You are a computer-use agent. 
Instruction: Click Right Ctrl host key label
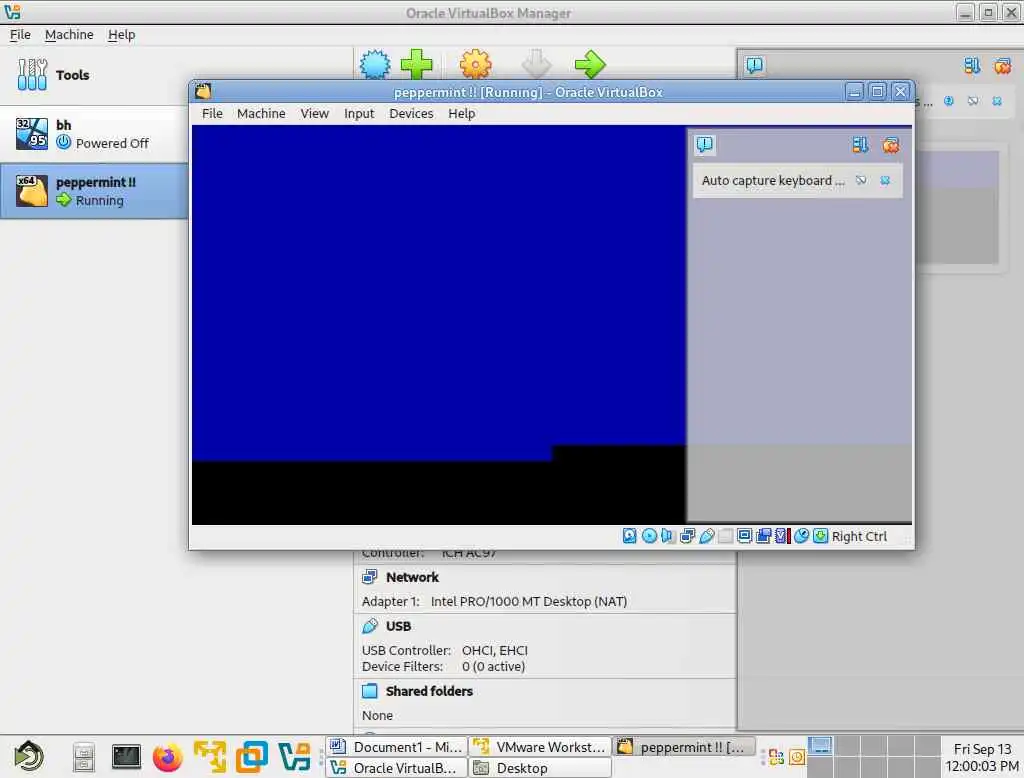859,536
